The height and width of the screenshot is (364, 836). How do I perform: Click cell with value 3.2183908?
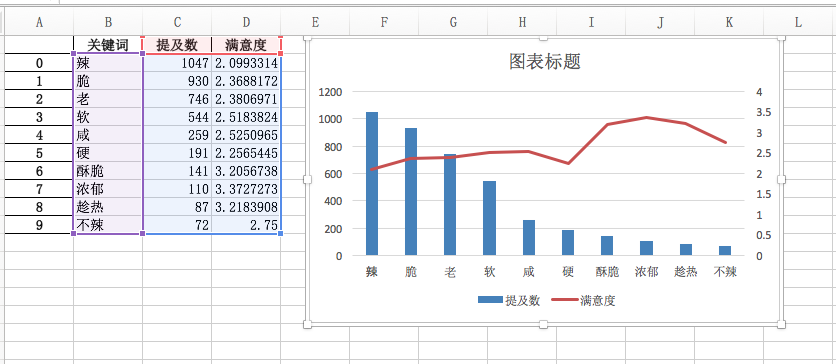[246, 207]
